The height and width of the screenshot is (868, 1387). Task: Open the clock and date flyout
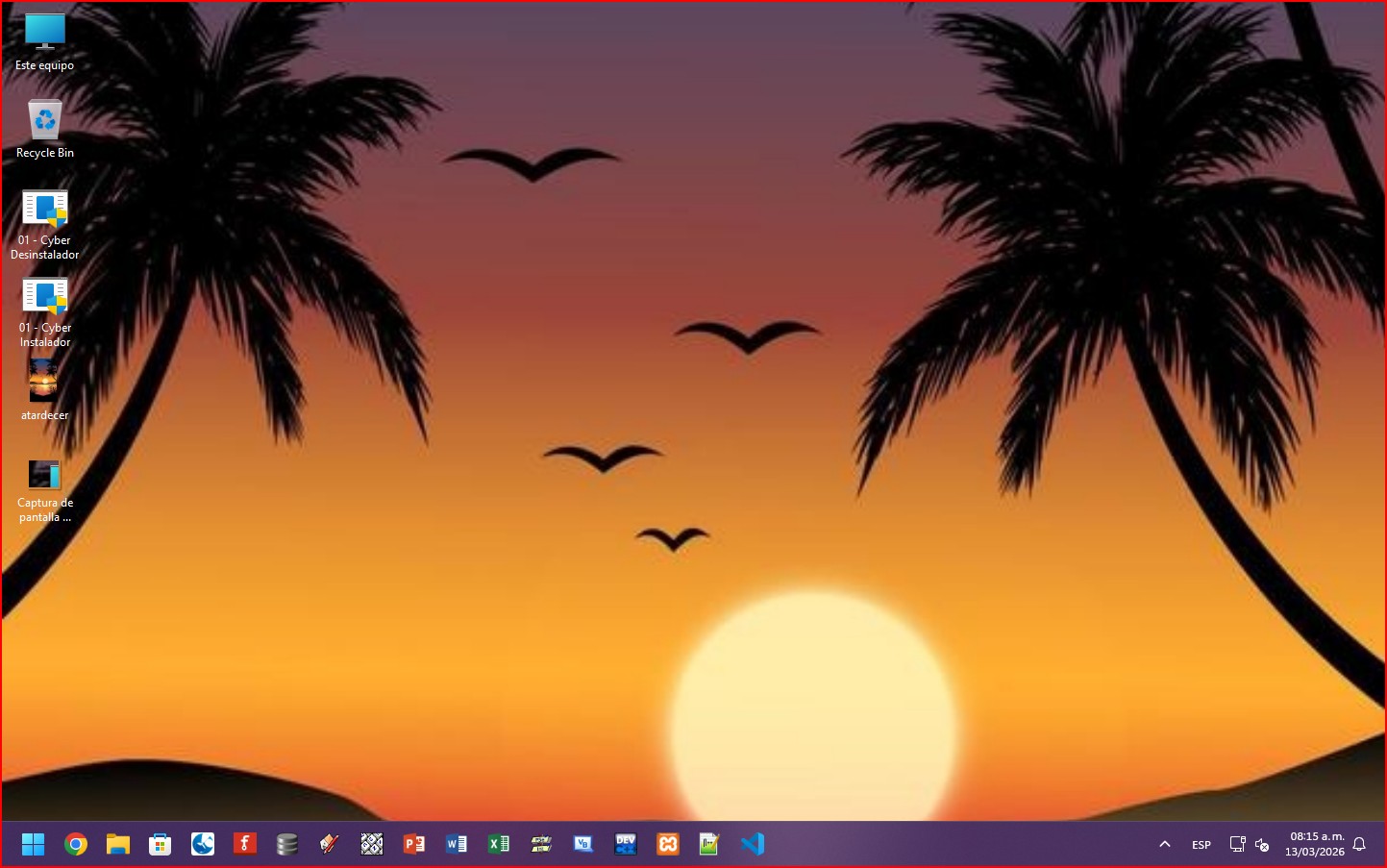[x=1316, y=844]
